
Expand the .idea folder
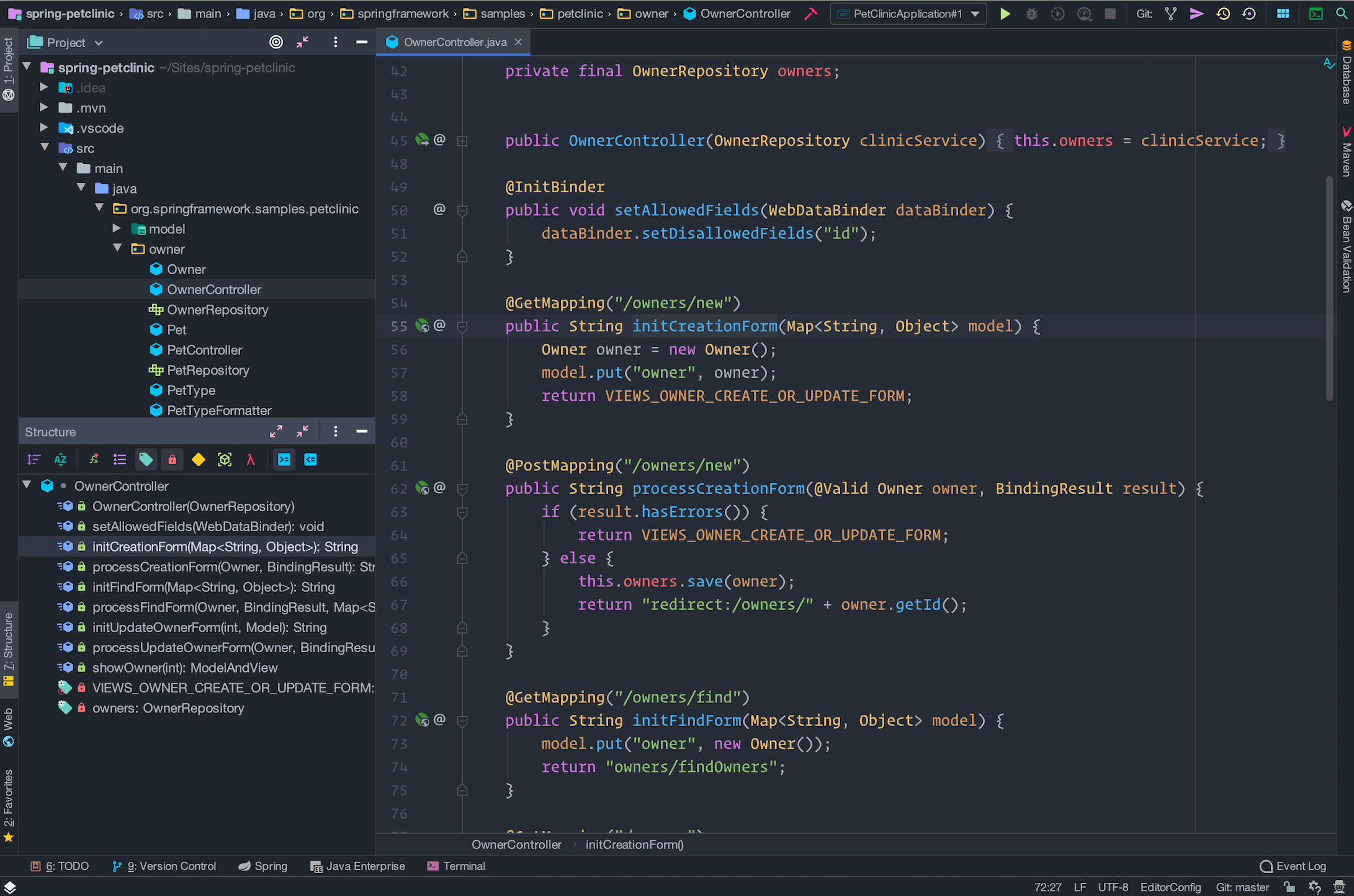(x=44, y=87)
